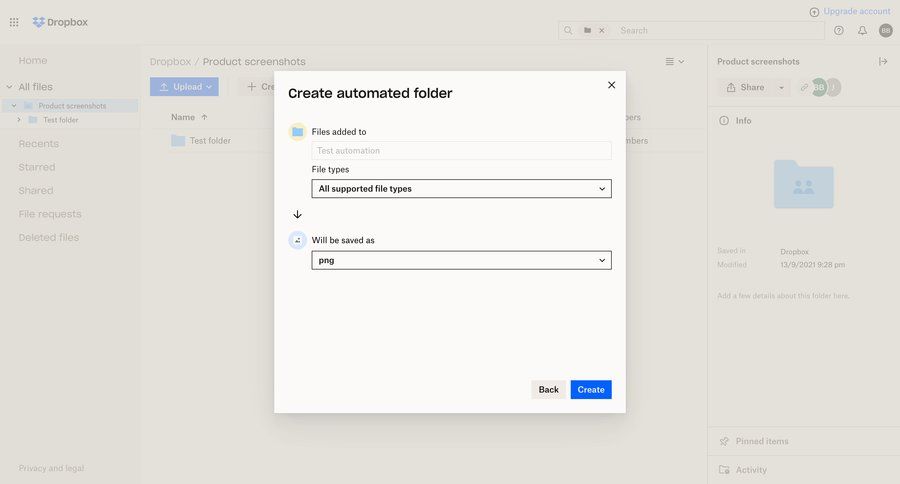Image resolution: width=900 pixels, height=484 pixels.
Task: Click the shared folder thumbnail
Action: point(804,184)
